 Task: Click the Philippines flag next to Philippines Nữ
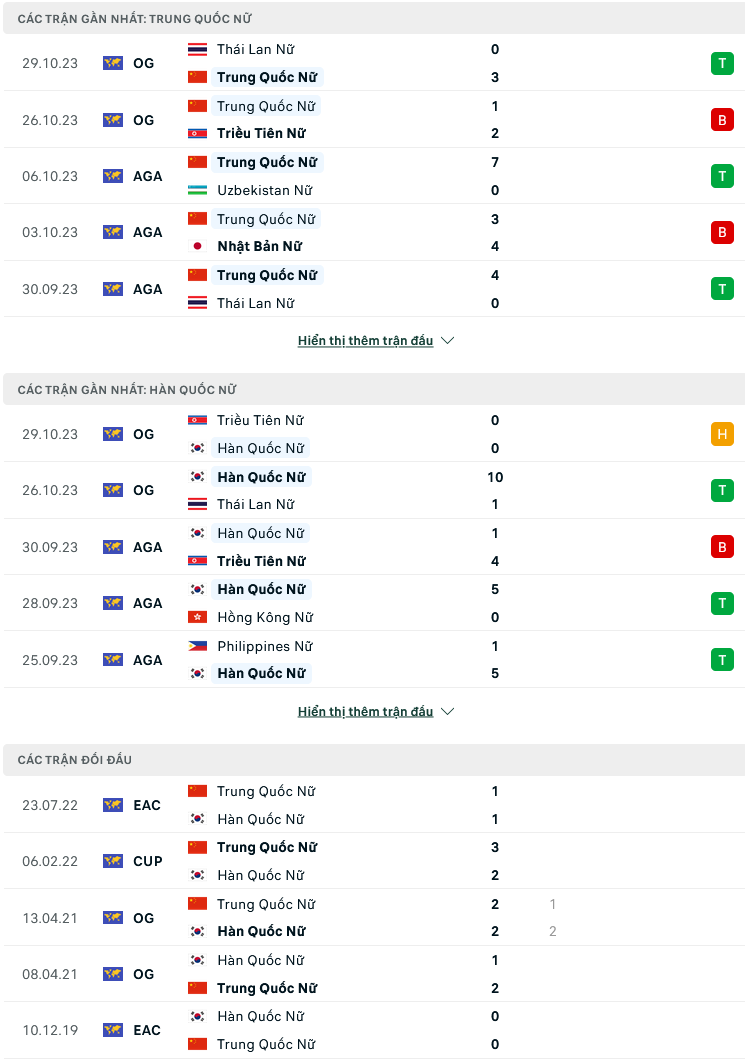click(197, 646)
